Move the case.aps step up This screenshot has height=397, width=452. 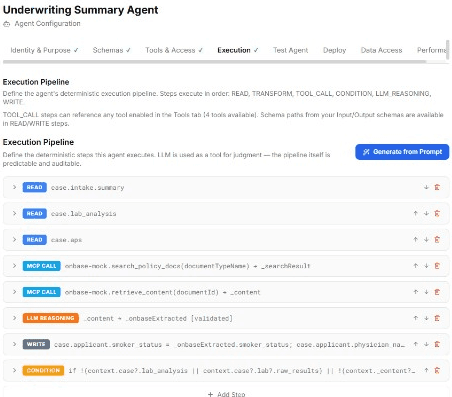(x=416, y=239)
